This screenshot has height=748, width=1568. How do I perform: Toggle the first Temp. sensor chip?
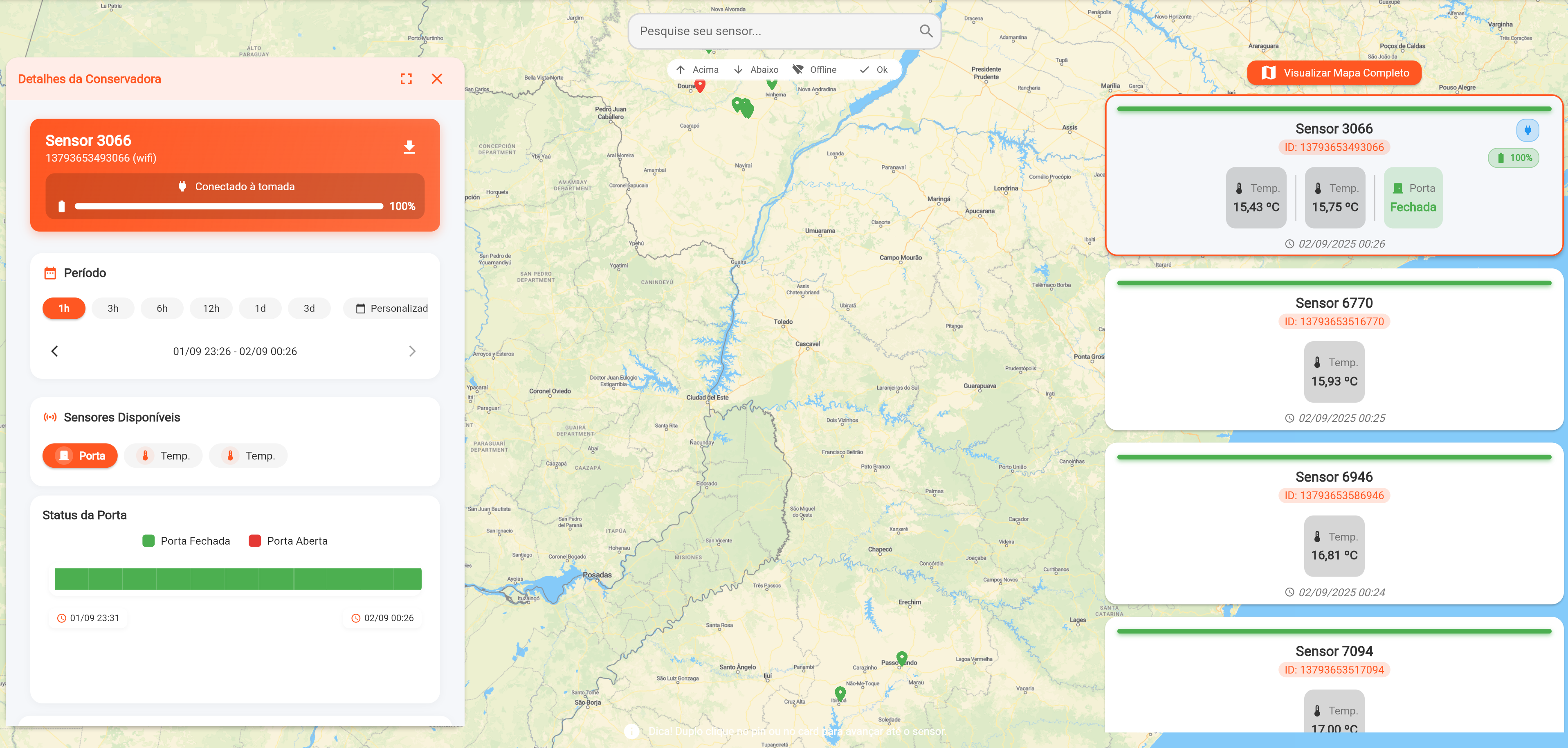(x=163, y=455)
